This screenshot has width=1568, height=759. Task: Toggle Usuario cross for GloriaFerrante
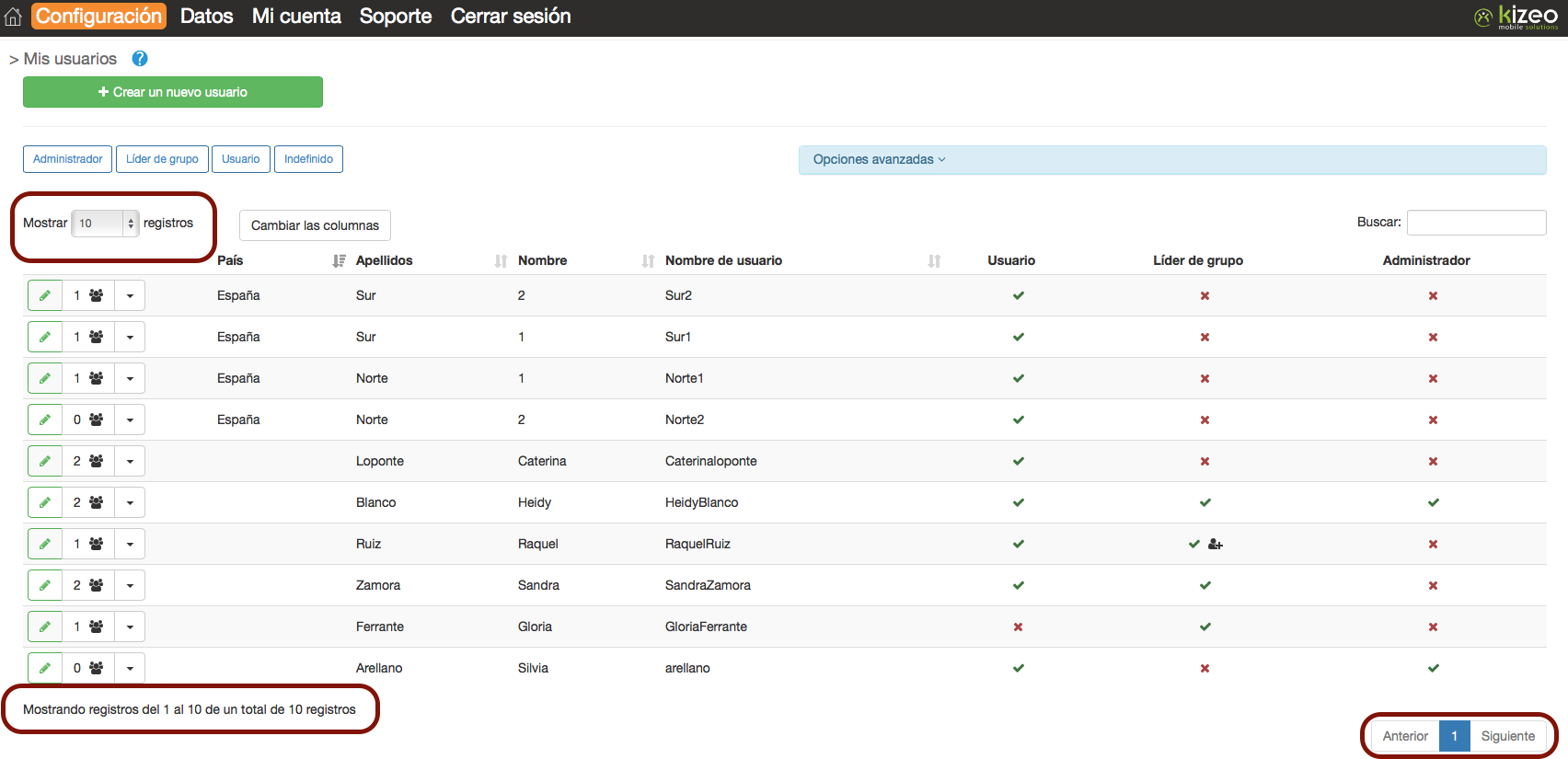[1018, 627]
